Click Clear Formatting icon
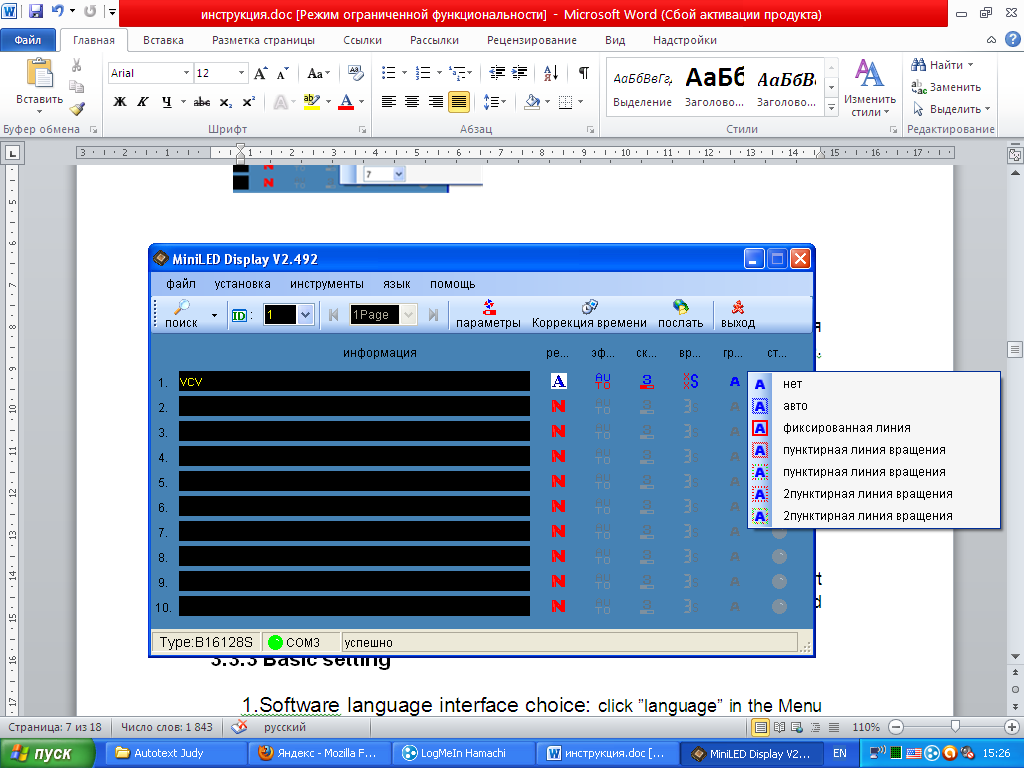This screenshot has height=768, width=1024. point(355,72)
